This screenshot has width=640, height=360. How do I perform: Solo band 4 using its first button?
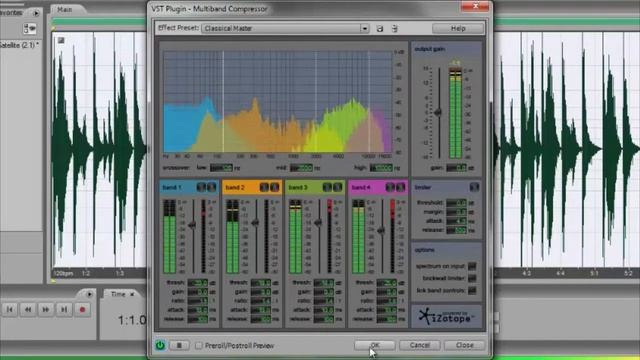(x=390, y=187)
